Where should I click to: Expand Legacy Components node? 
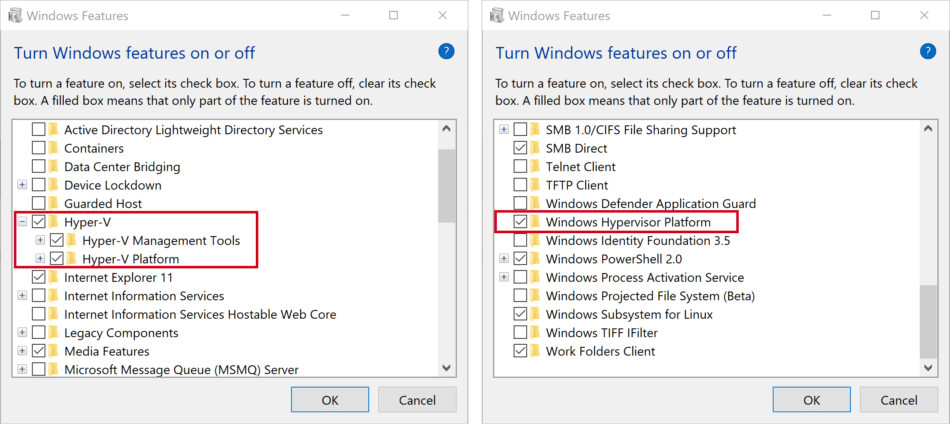(22, 333)
